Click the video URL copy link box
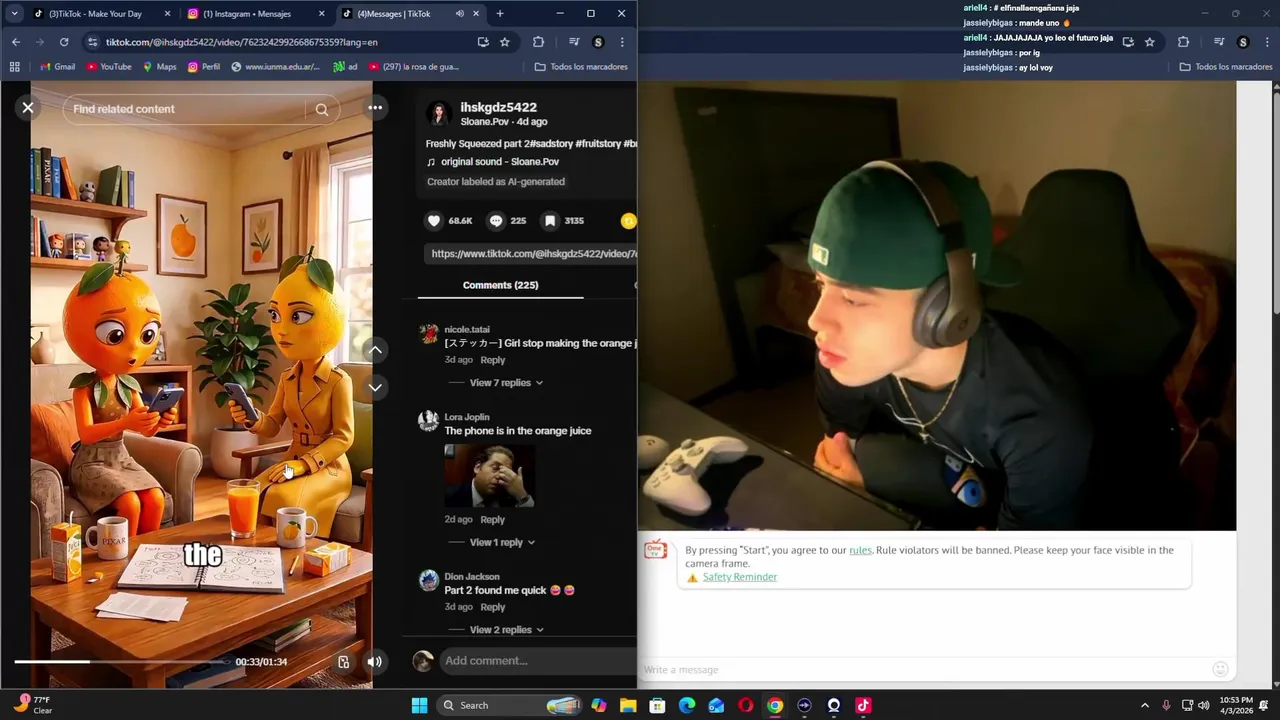This screenshot has height=720, width=1280. pos(530,254)
